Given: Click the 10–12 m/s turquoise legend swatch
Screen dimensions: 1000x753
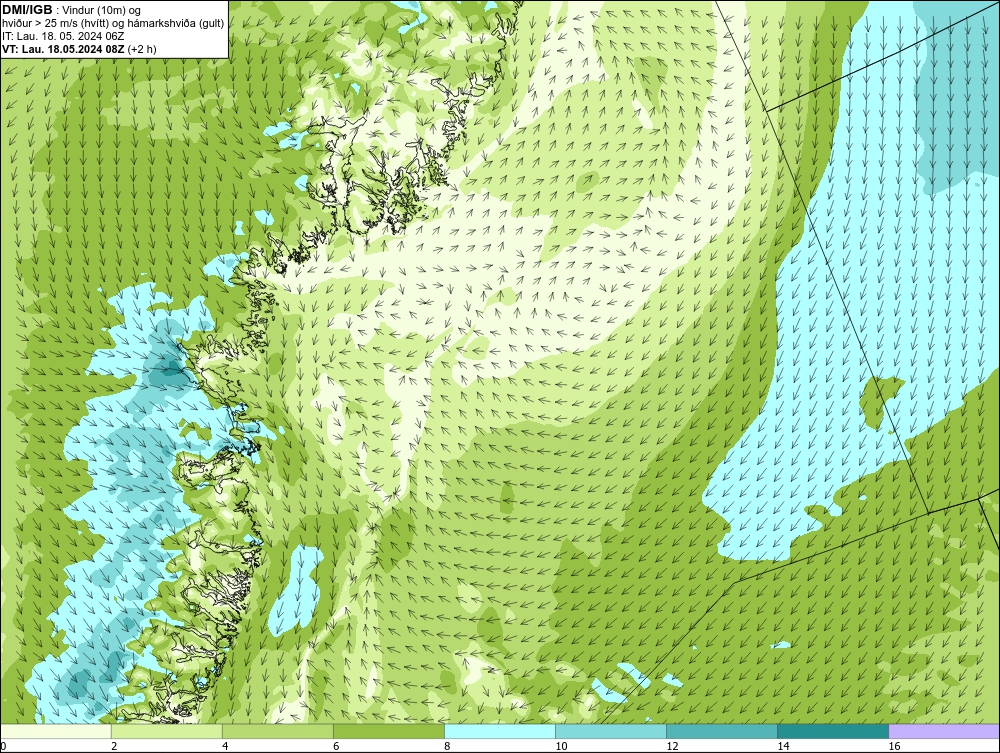Looking at the screenshot, I should tap(610, 731).
